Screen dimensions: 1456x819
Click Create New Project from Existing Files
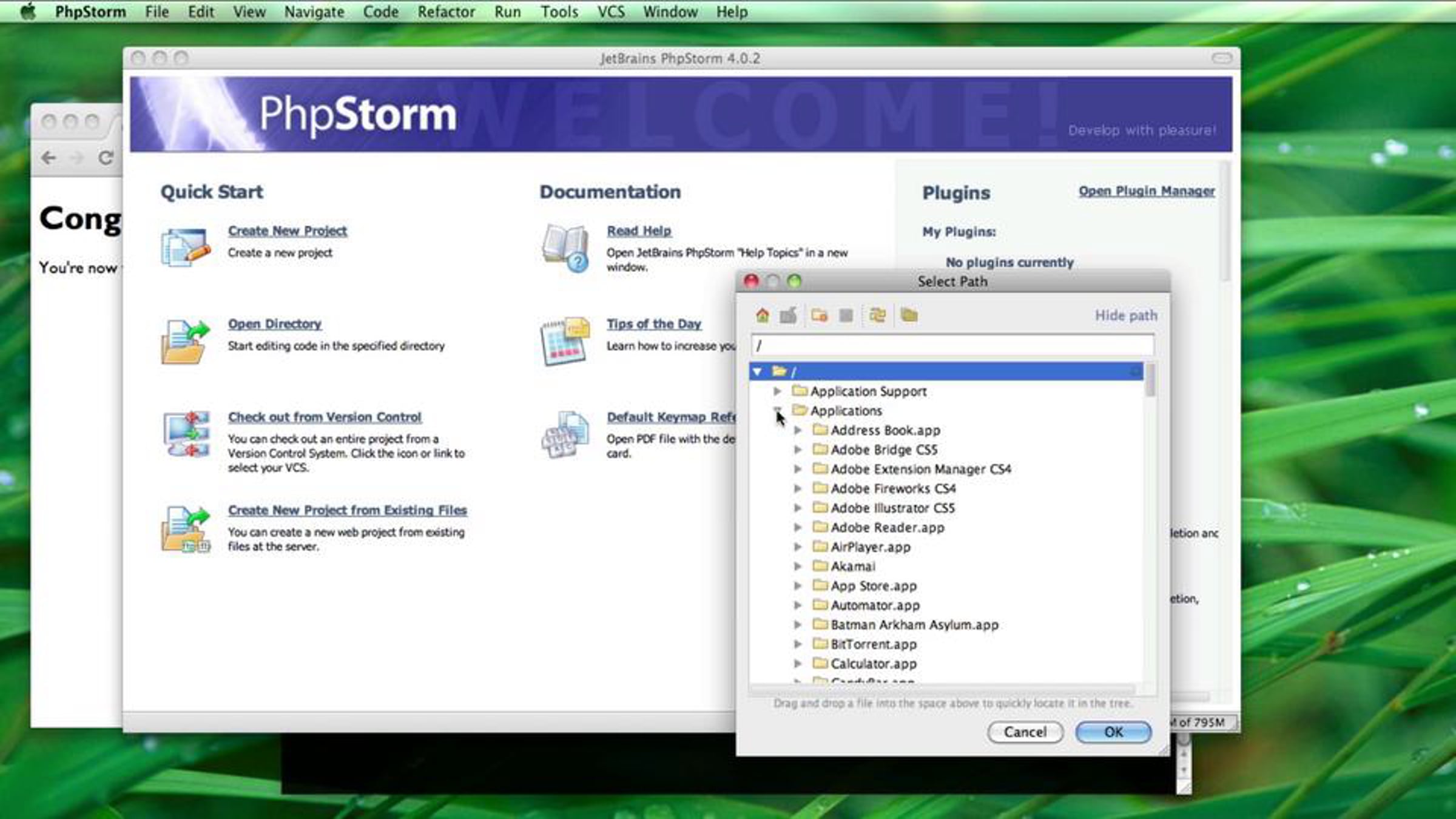(x=348, y=511)
